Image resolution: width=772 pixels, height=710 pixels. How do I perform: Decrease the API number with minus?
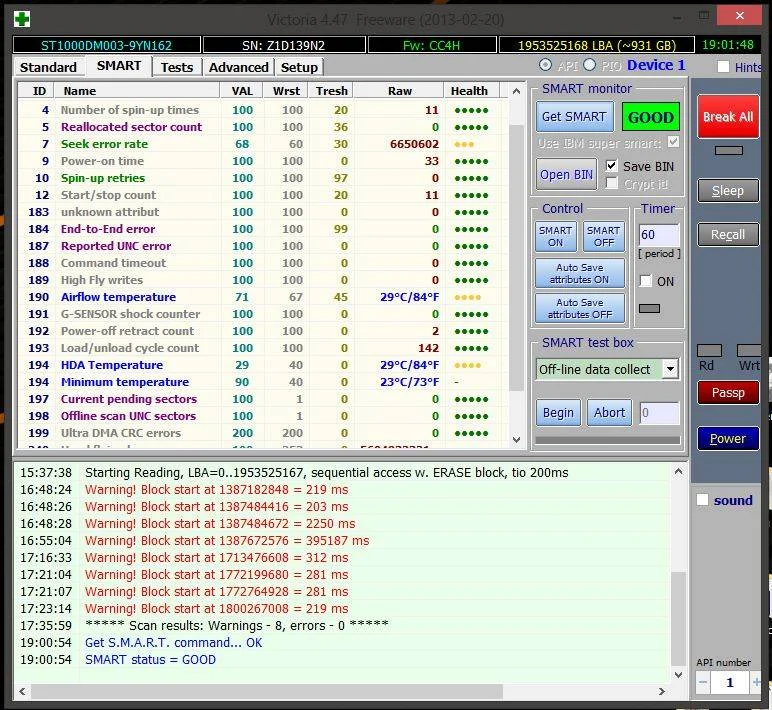(703, 682)
